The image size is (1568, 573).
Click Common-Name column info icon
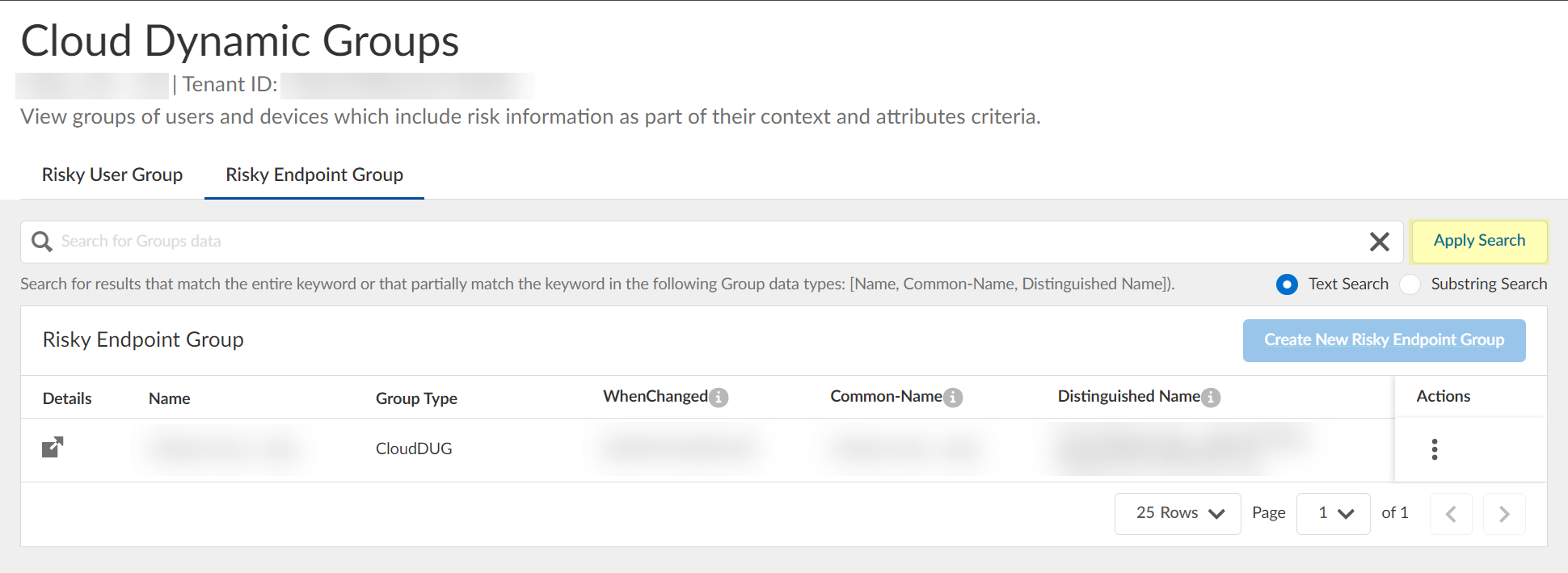point(953,398)
